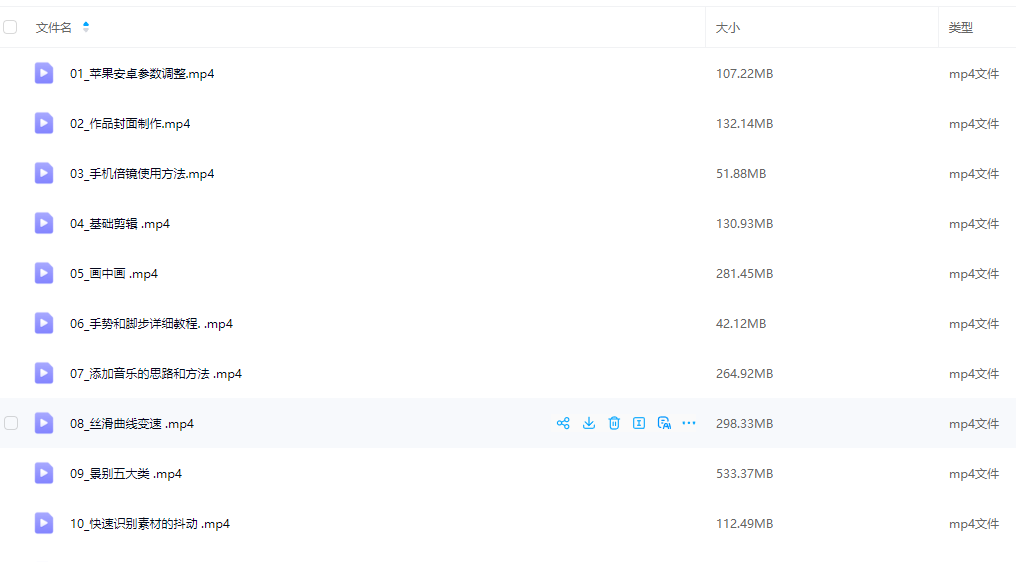This screenshot has height=562, width=1016.
Task: Click the share icon for 08_丝滑曲线变速.mp4
Action: tap(563, 423)
